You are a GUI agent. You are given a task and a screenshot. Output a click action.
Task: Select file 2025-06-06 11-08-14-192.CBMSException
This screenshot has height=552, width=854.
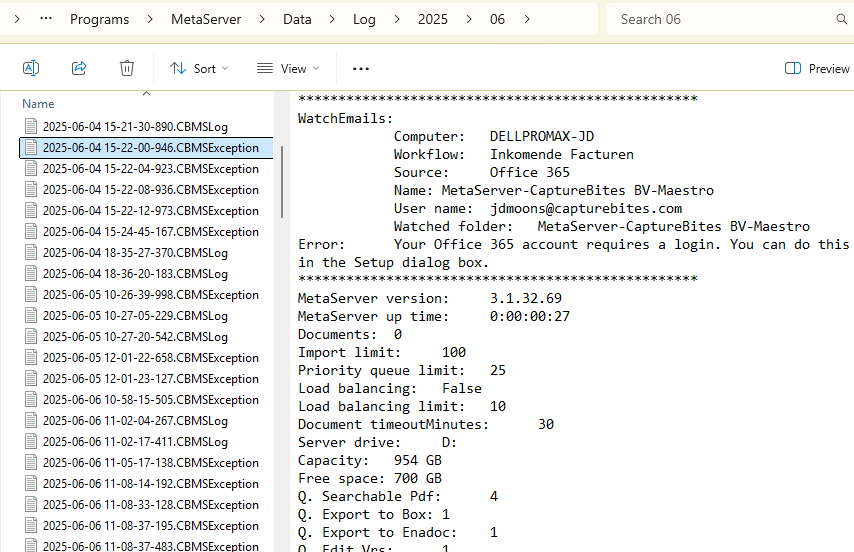(x=150, y=484)
